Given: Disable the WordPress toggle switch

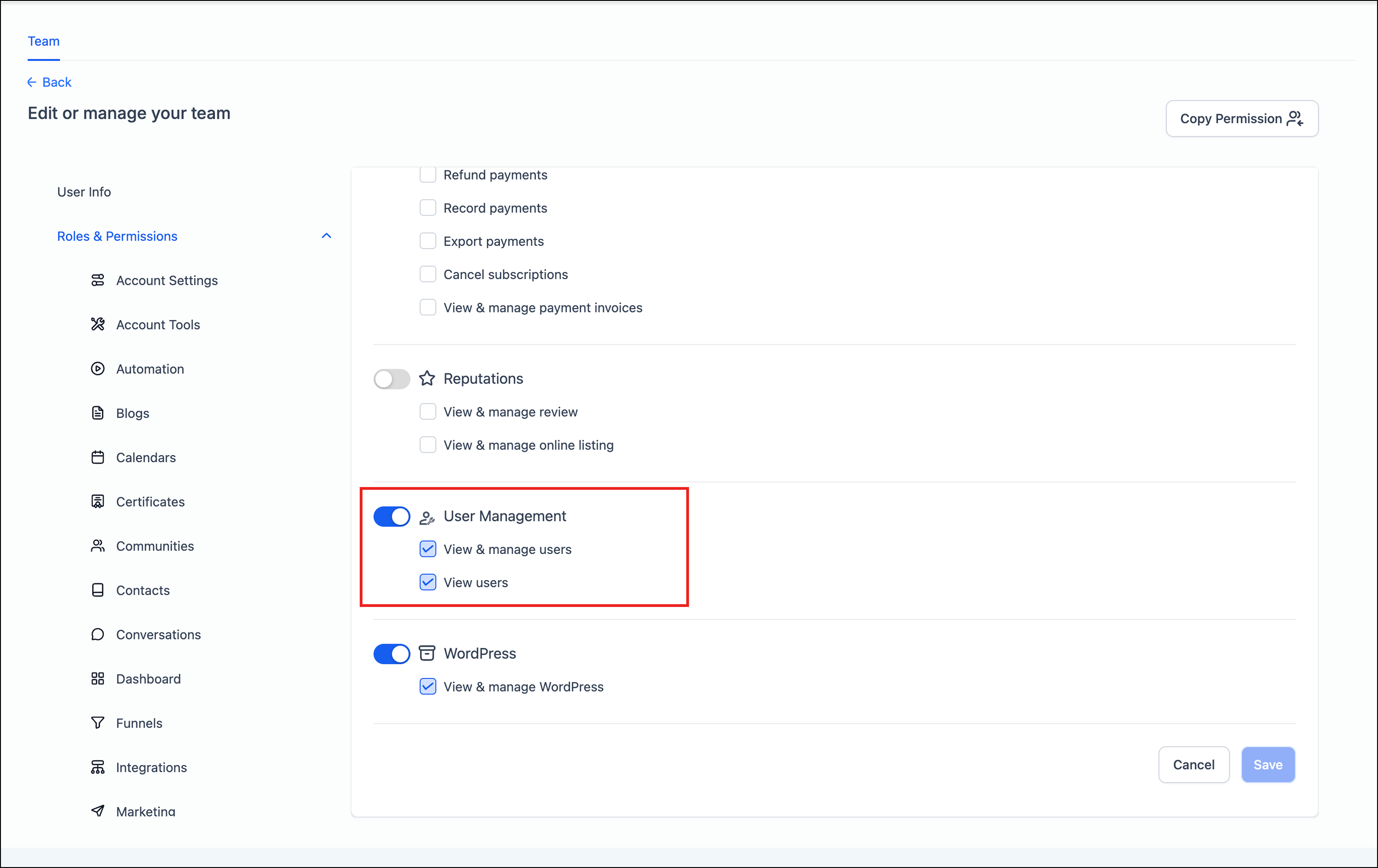Looking at the screenshot, I should click(x=392, y=654).
